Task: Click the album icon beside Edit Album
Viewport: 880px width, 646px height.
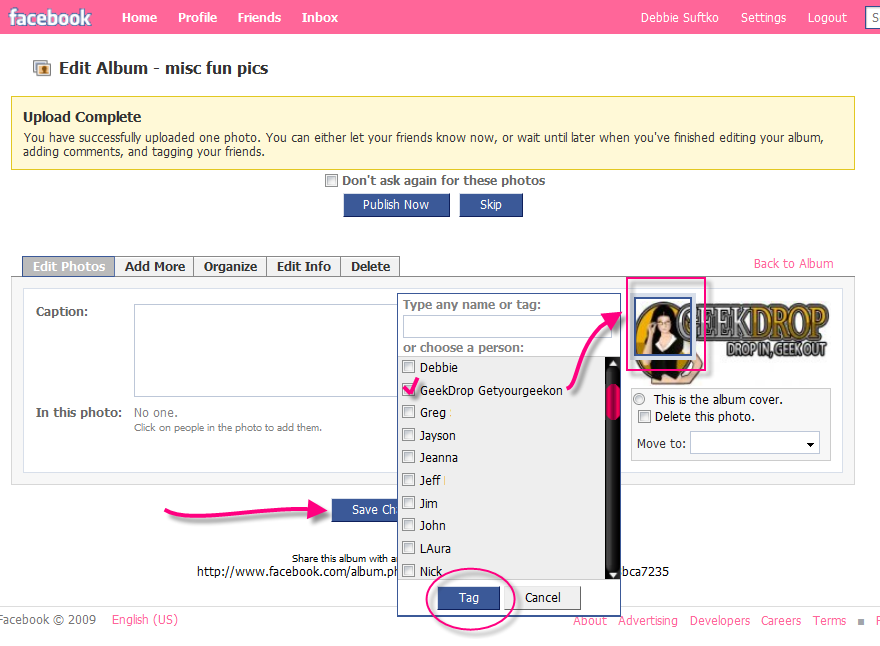Action: pyautogui.click(x=42, y=68)
